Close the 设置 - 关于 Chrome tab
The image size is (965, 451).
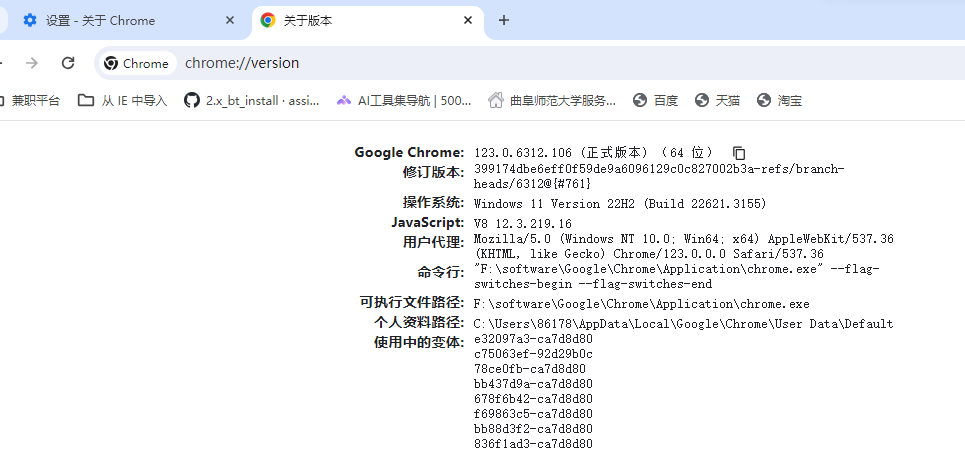[230, 20]
